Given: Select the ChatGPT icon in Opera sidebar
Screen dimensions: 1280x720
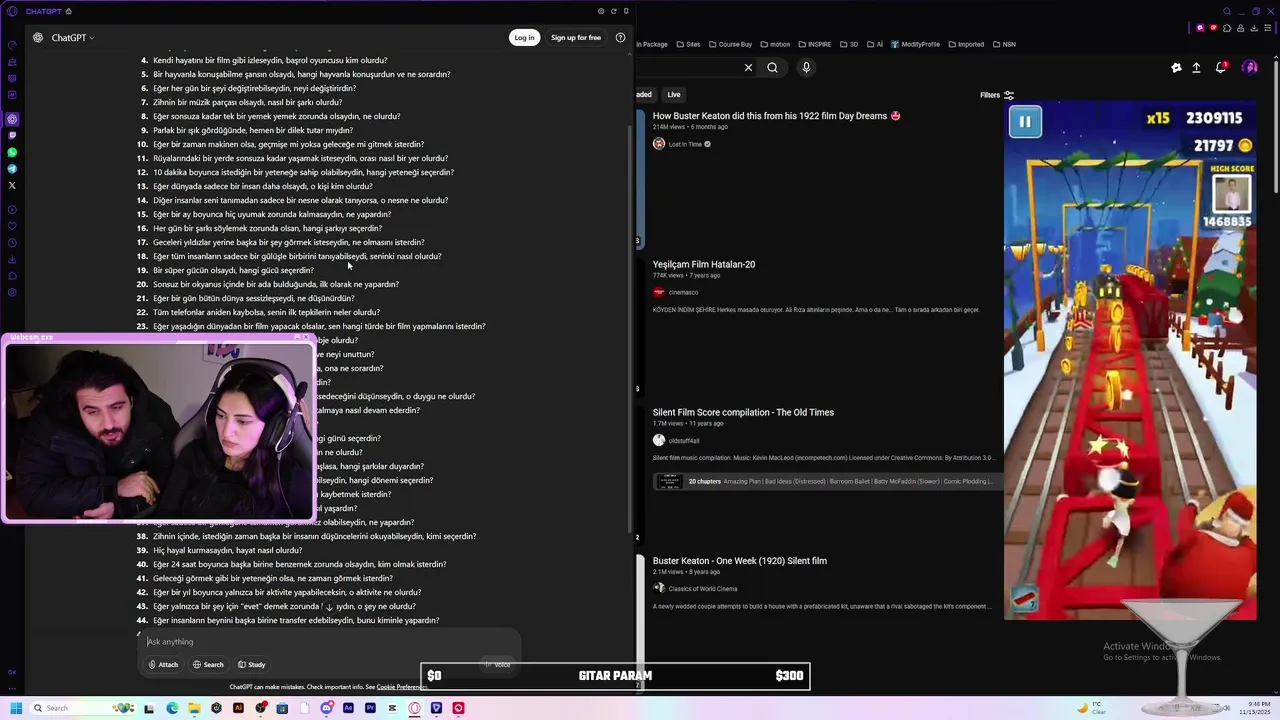Looking at the screenshot, I should pyautogui.click(x=12, y=119).
